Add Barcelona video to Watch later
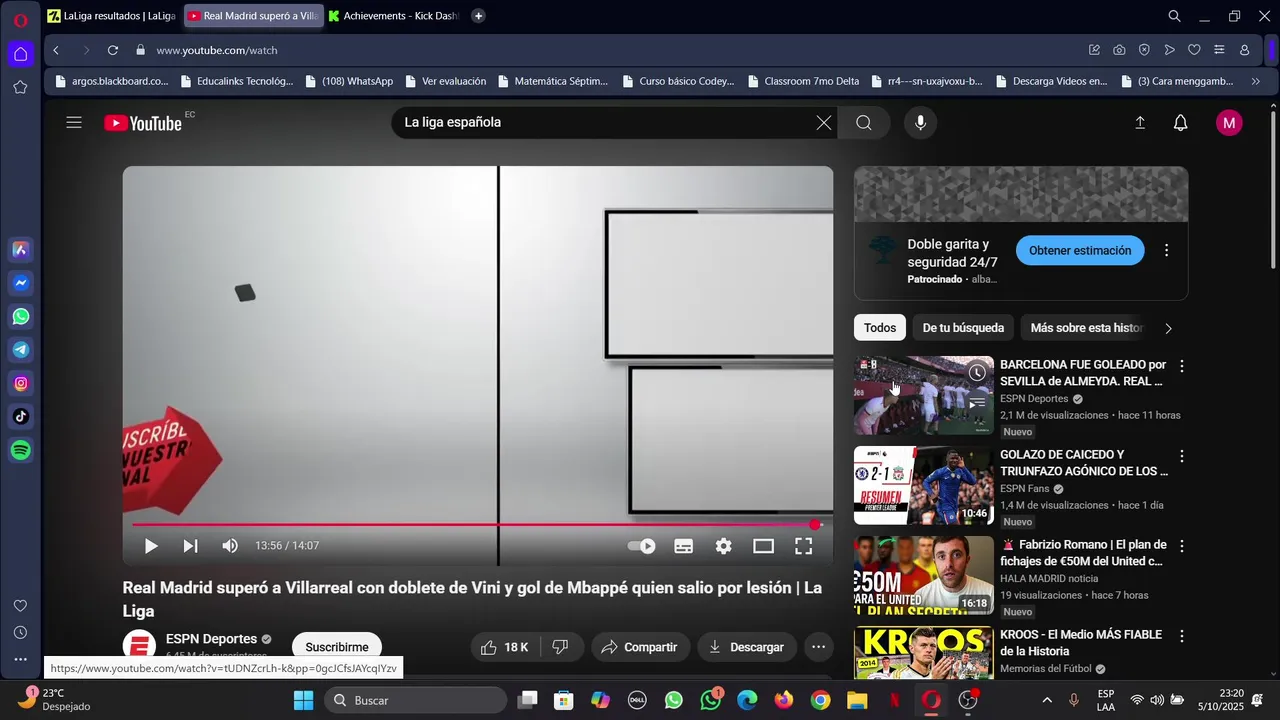This screenshot has width=1280, height=720. point(977,373)
